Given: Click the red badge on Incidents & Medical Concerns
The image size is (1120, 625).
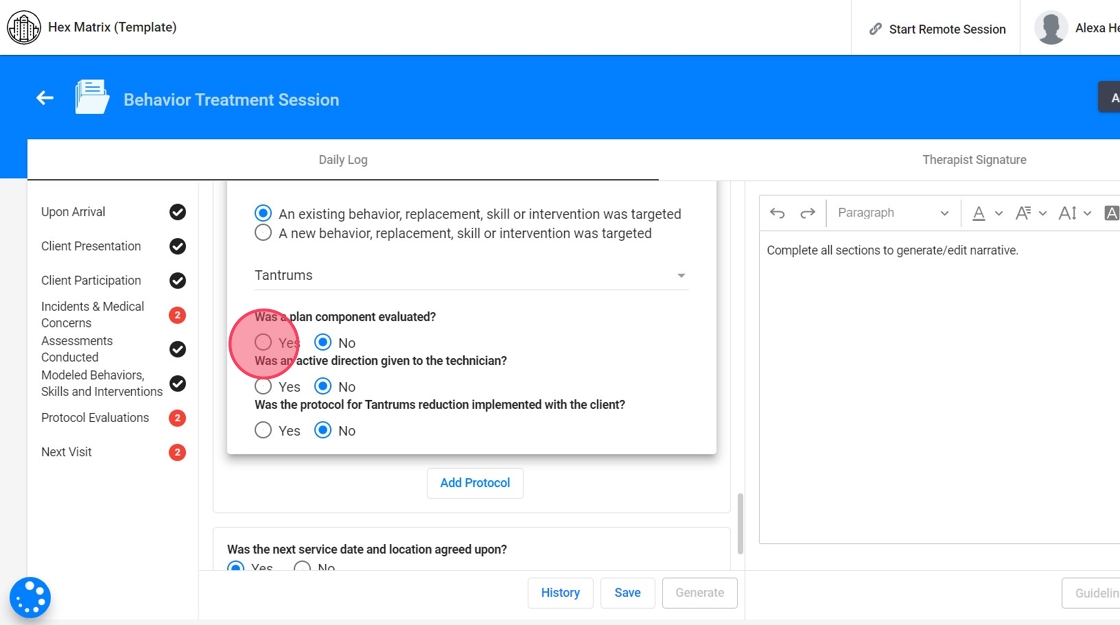Looking at the screenshot, I should (x=178, y=315).
